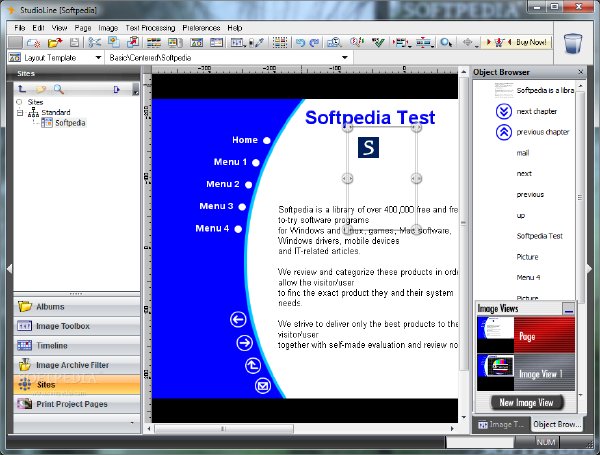Open the Layout Template dropdown
This screenshot has height=455, width=600.
click(x=98, y=58)
